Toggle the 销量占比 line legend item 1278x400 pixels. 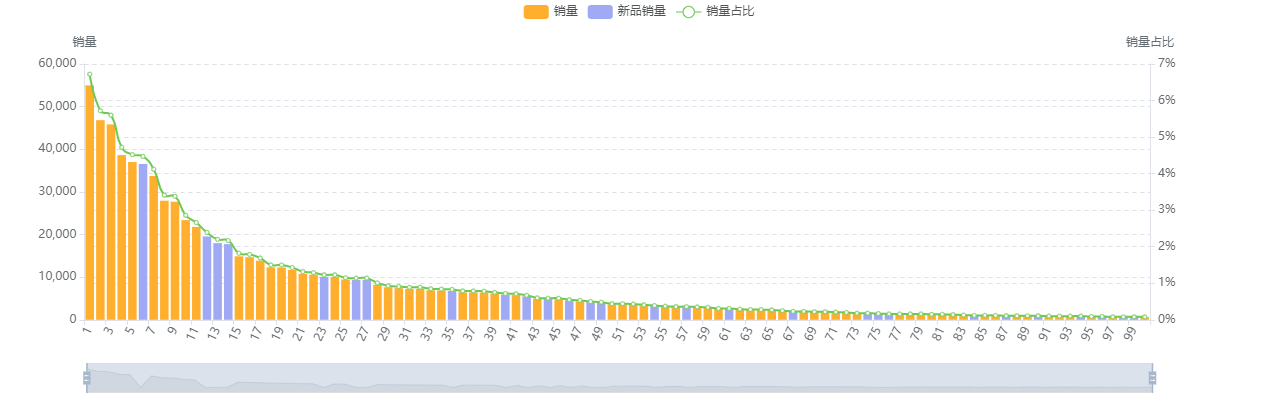click(x=715, y=11)
